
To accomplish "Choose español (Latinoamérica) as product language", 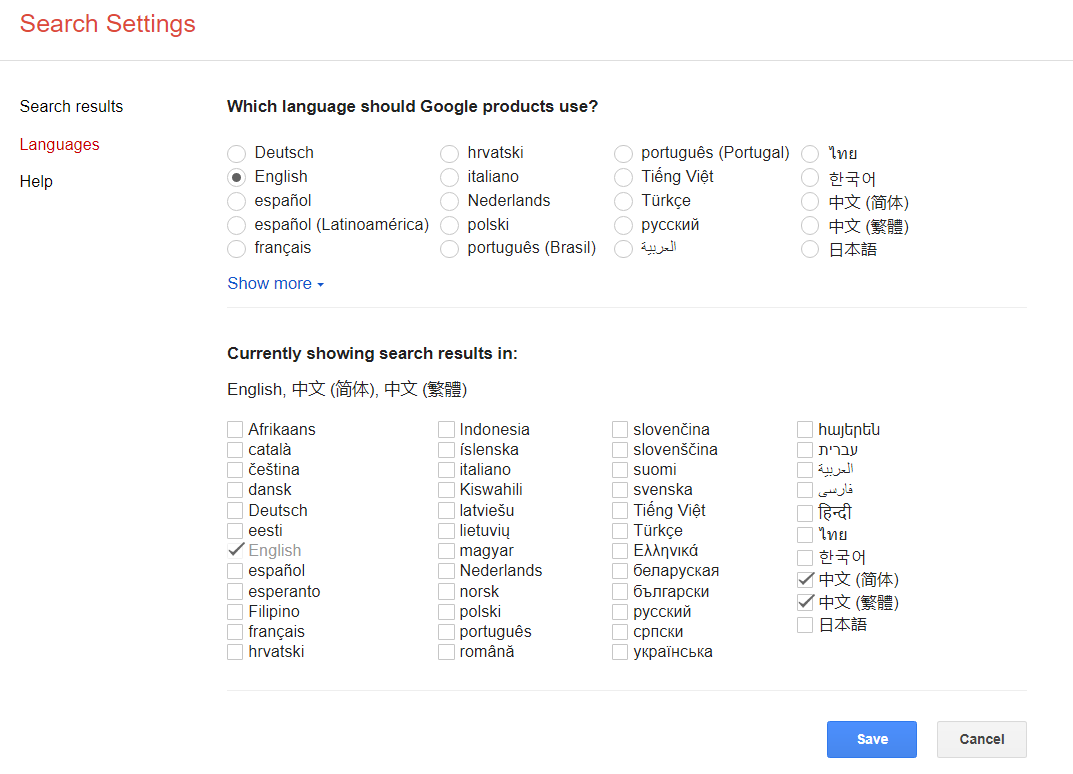I will (x=236, y=225).
